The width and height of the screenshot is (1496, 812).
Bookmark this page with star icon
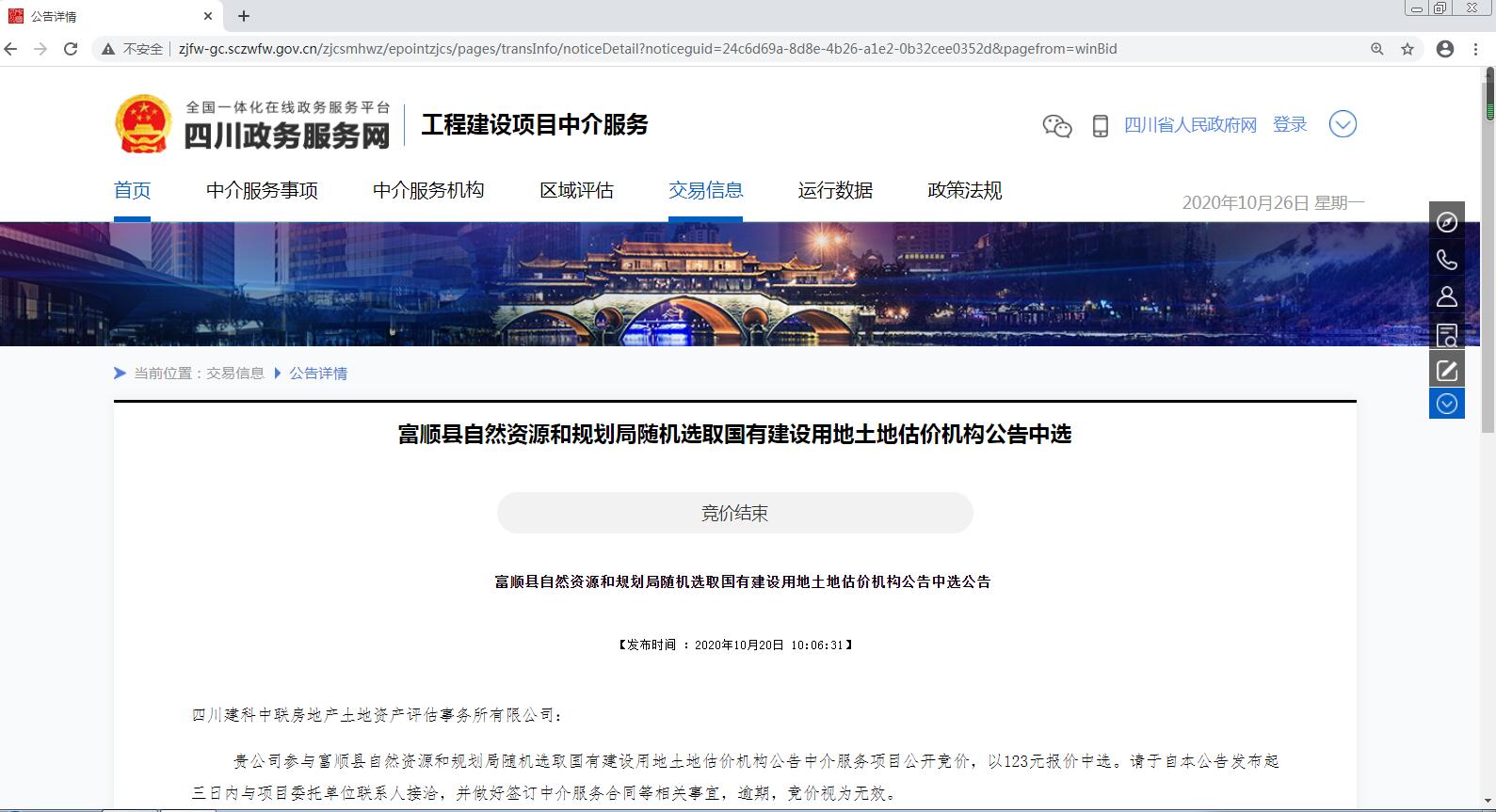point(1408,49)
